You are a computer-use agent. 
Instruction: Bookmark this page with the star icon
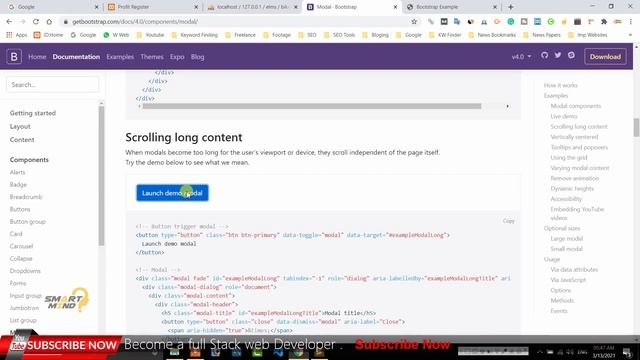pos(414,22)
